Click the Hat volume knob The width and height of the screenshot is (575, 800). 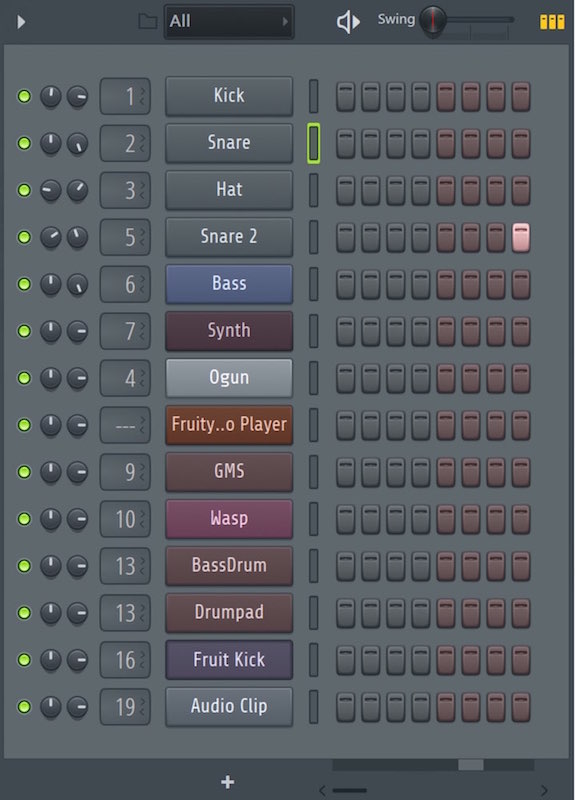(78, 190)
